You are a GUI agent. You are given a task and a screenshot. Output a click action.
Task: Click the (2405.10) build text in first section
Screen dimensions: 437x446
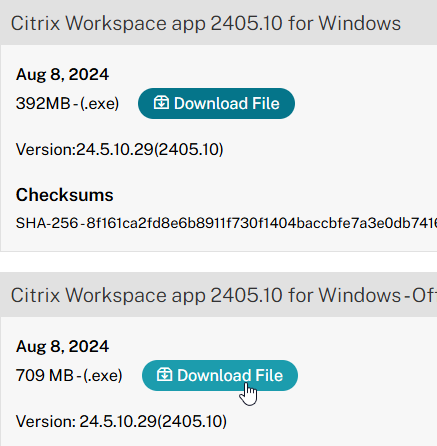pyautogui.click(x=188, y=149)
